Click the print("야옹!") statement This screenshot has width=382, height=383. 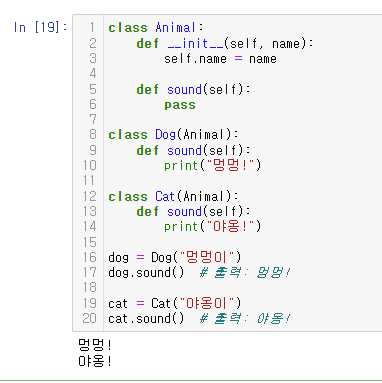click(212, 227)
